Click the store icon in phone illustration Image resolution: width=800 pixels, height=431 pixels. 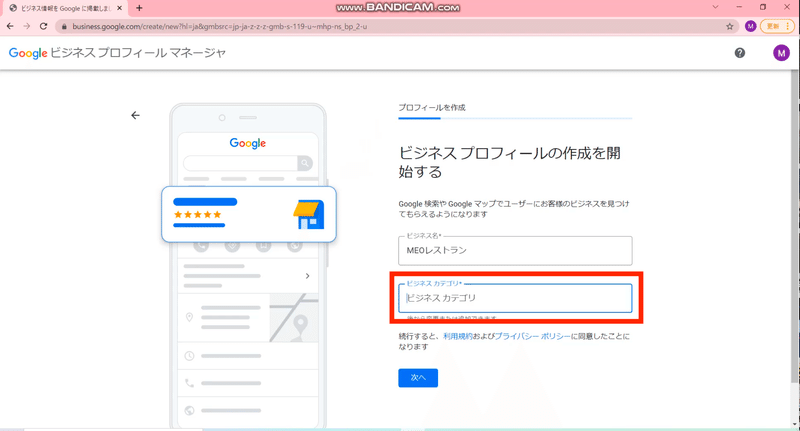(x=309, y=214)
